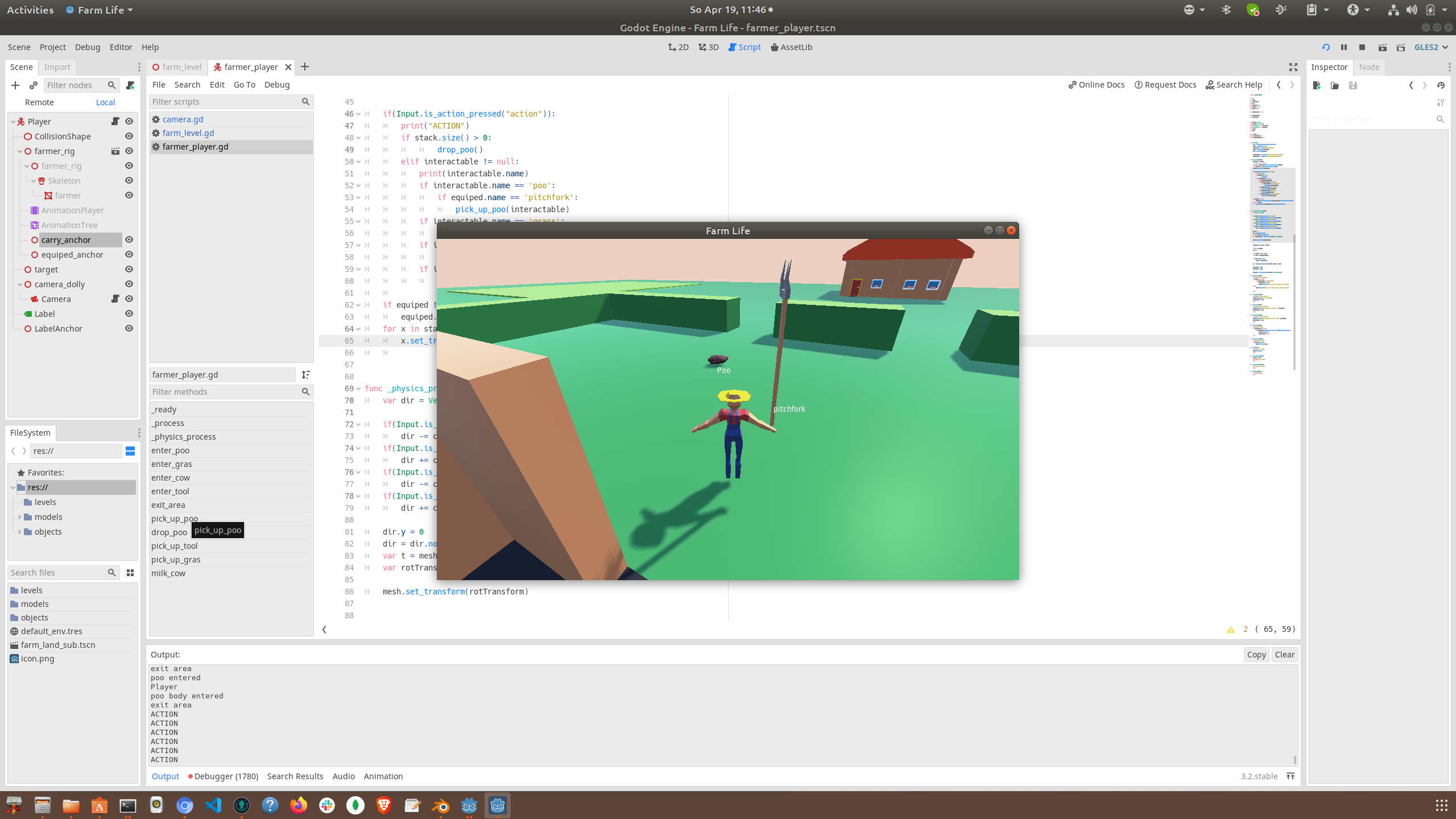Open the Debug menu in menu bar
1456x819 pixels.
pyautogui.click(x=87, y=47)
